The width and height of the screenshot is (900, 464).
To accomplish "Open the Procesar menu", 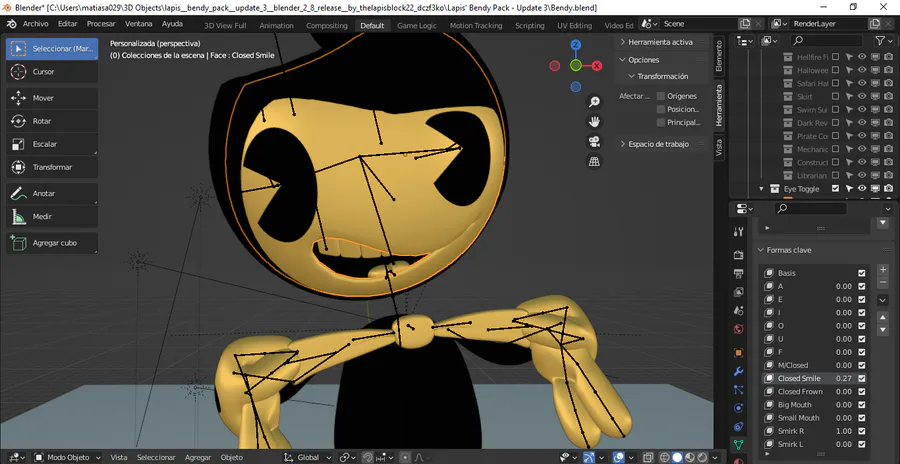I will point(101,24).
